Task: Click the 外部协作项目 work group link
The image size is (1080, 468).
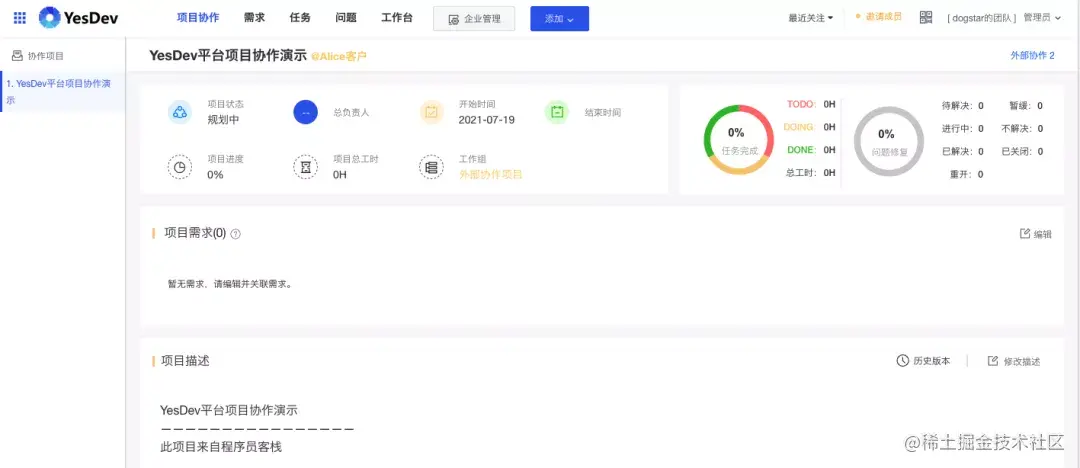Action: pos(490,174)
